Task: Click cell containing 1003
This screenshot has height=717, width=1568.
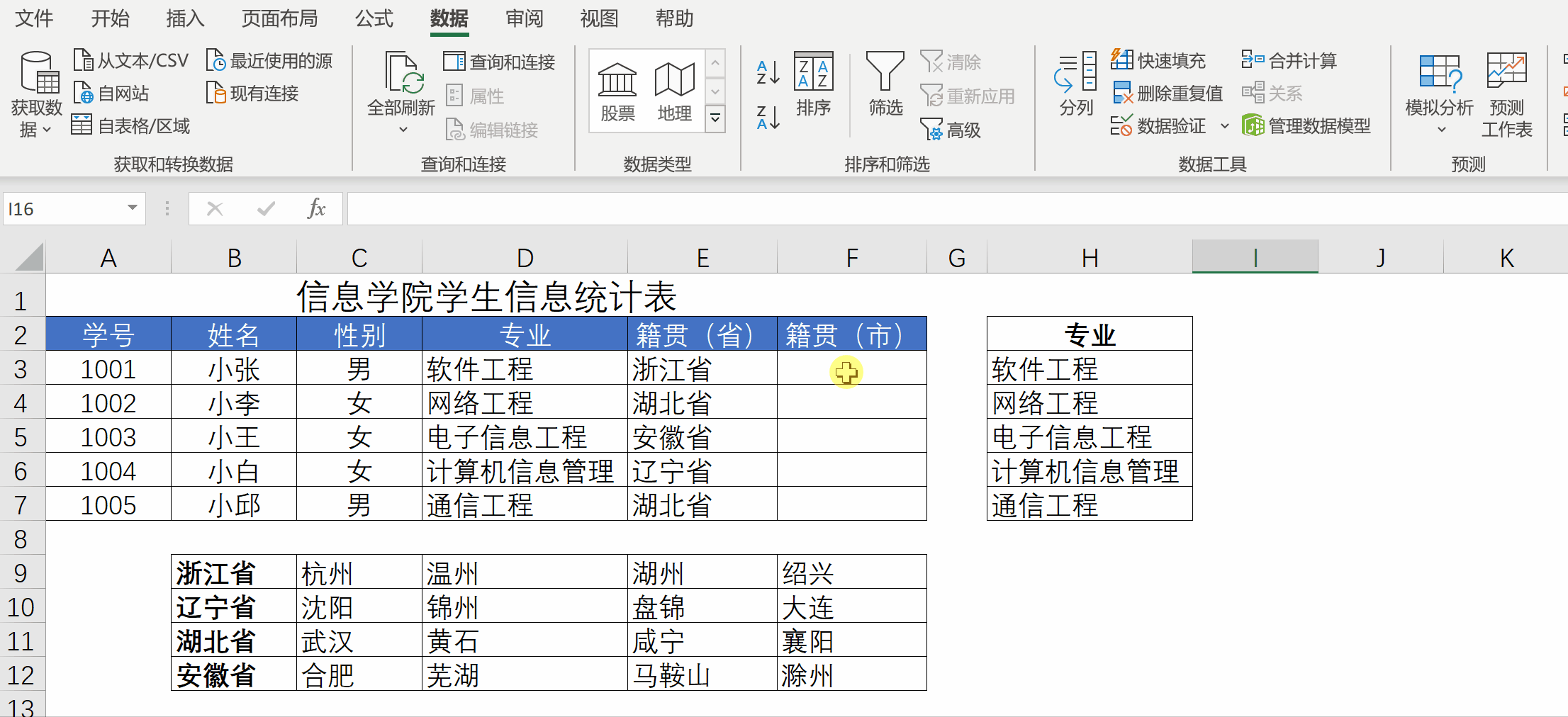Action: coord(108,437)
